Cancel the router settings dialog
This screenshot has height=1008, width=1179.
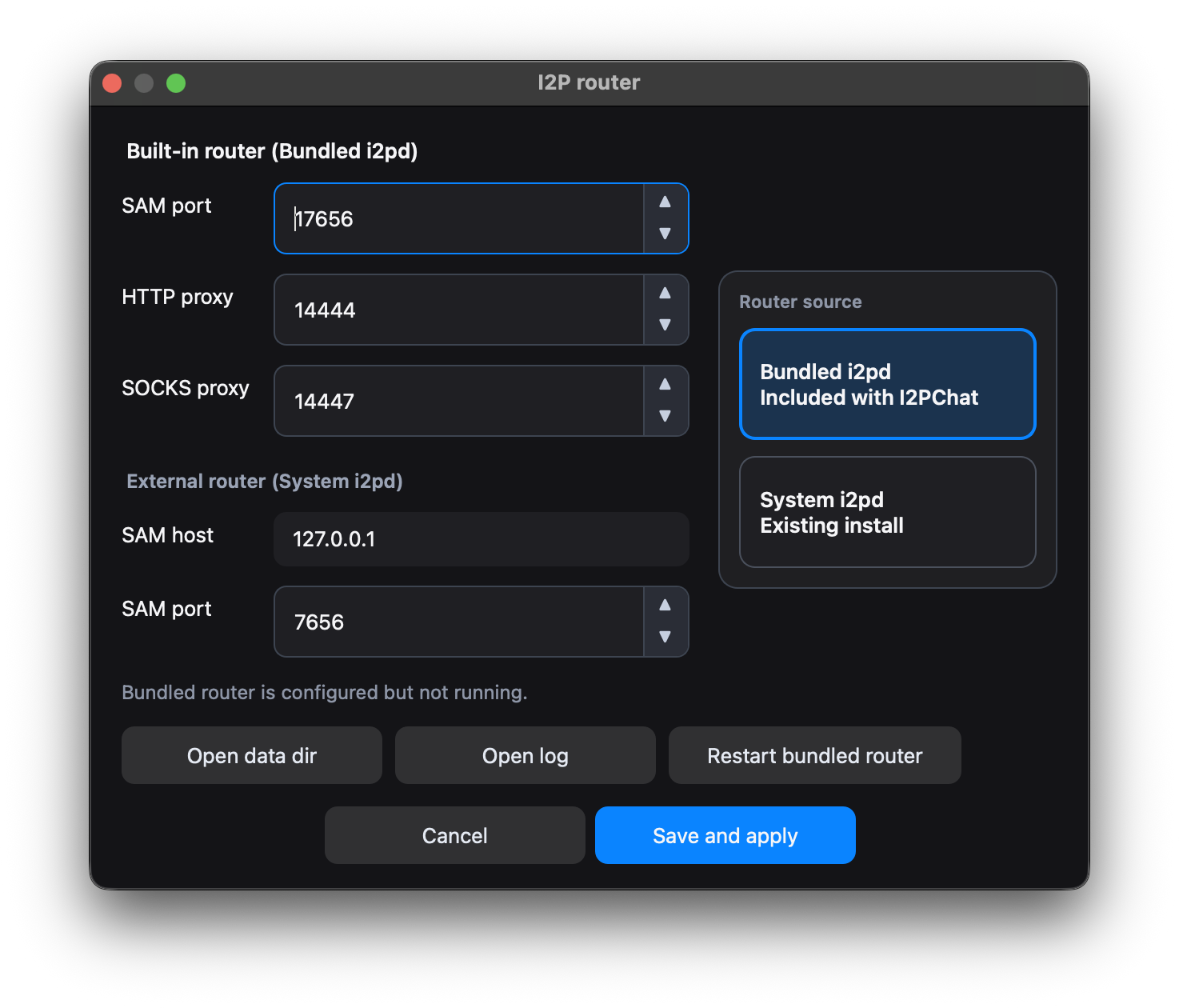coord(455,835)
